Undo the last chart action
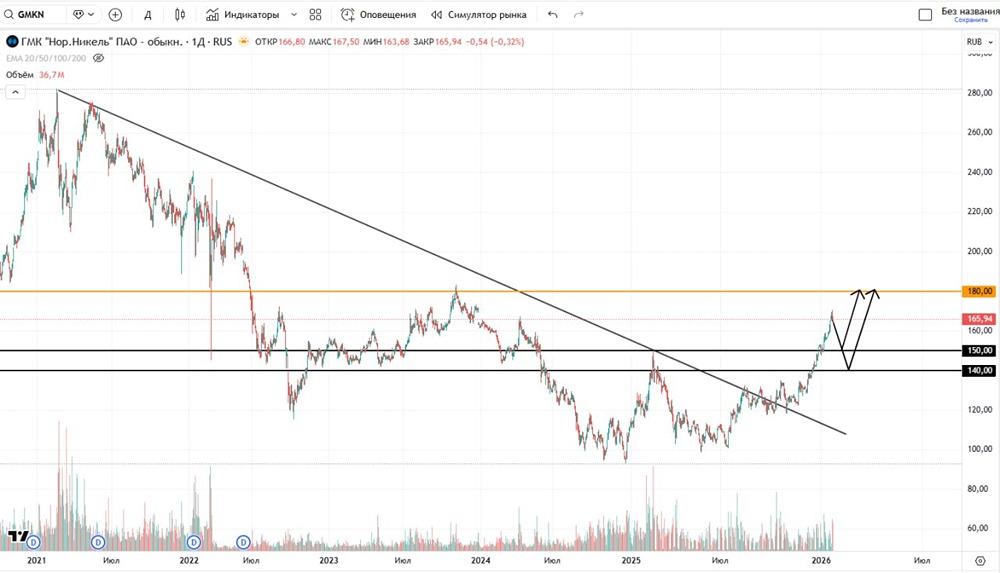This screenshot has width=1000, height=573. tap(552, 14)
